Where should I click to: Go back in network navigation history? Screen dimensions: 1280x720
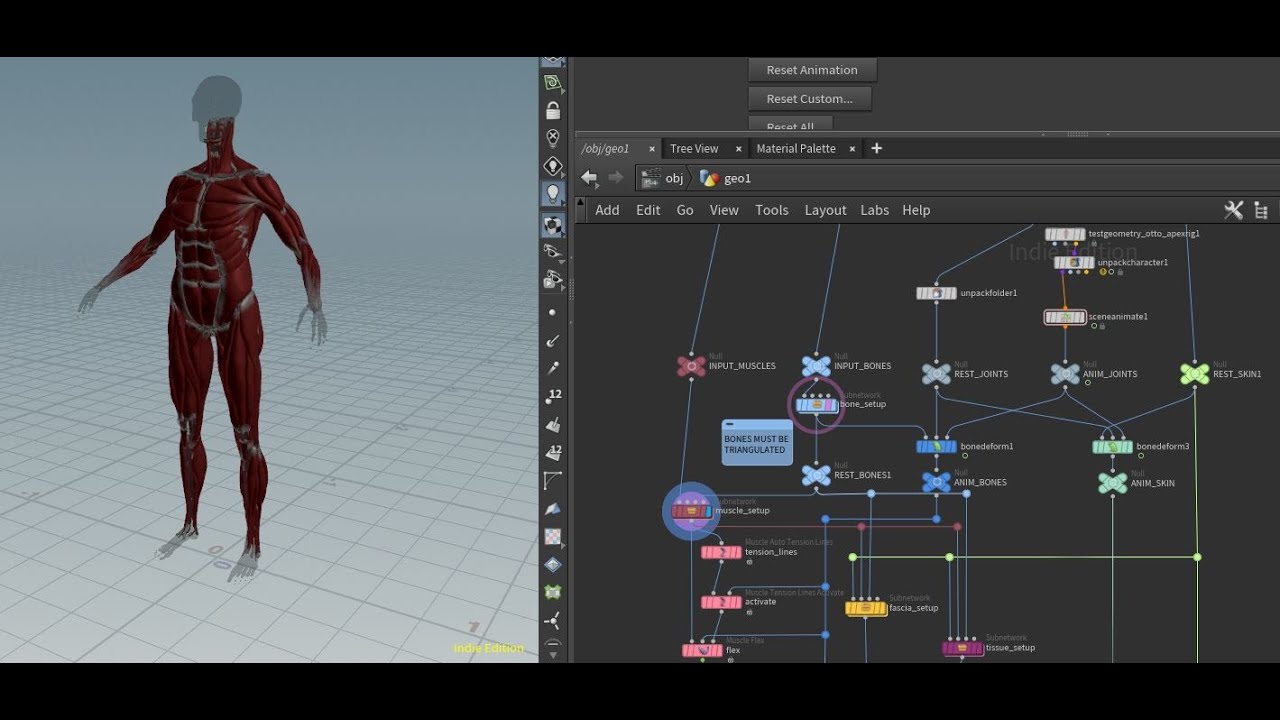[589, 178]
